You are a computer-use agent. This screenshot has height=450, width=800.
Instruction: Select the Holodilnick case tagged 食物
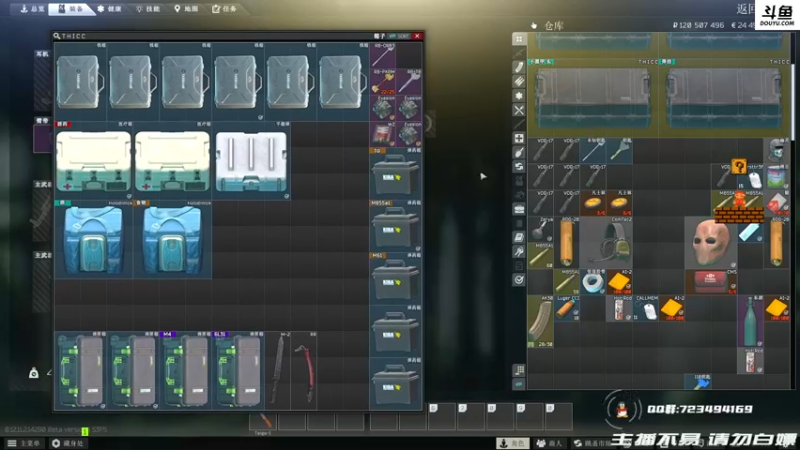tap(172, 239)
